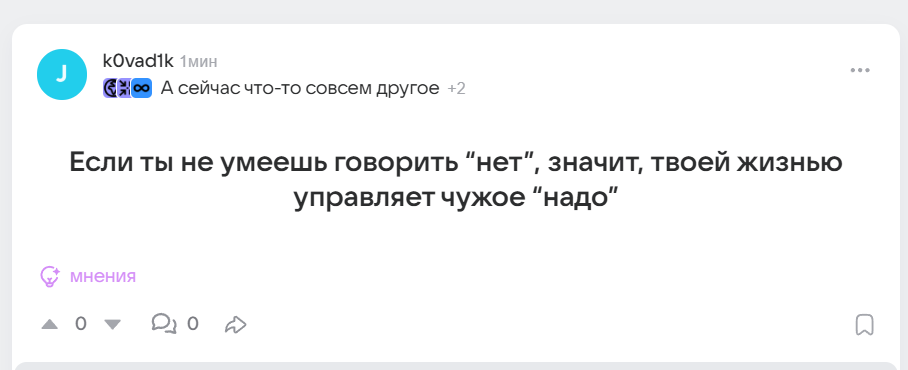Click the middle purple arrows community icon

click(125, 88)
